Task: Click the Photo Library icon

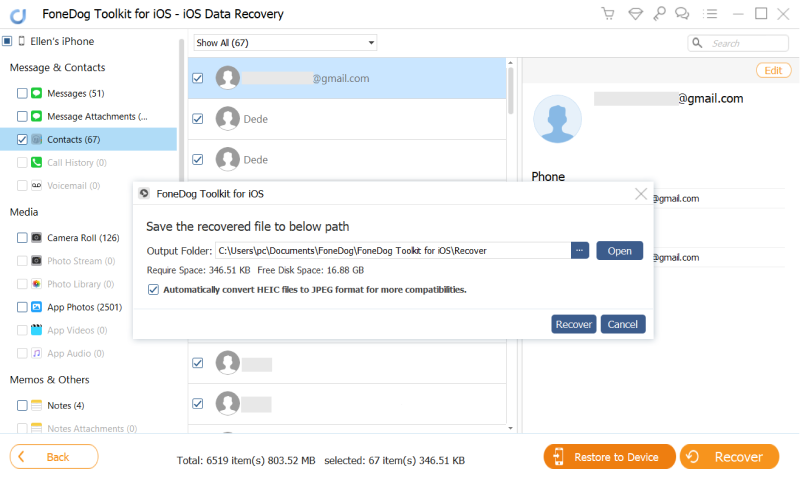Action: [x=36, y=284]
